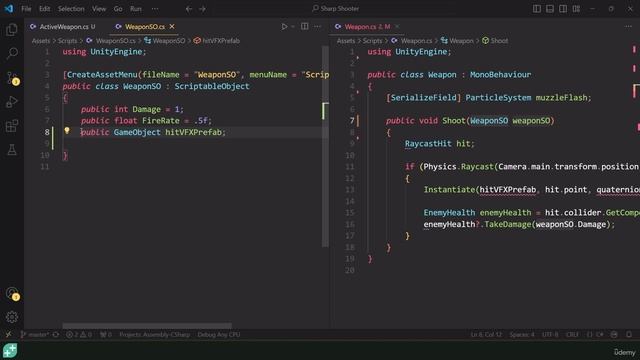
Task: Expand the overflow menu ellipsis in menu bar
Action: (155, 9)
